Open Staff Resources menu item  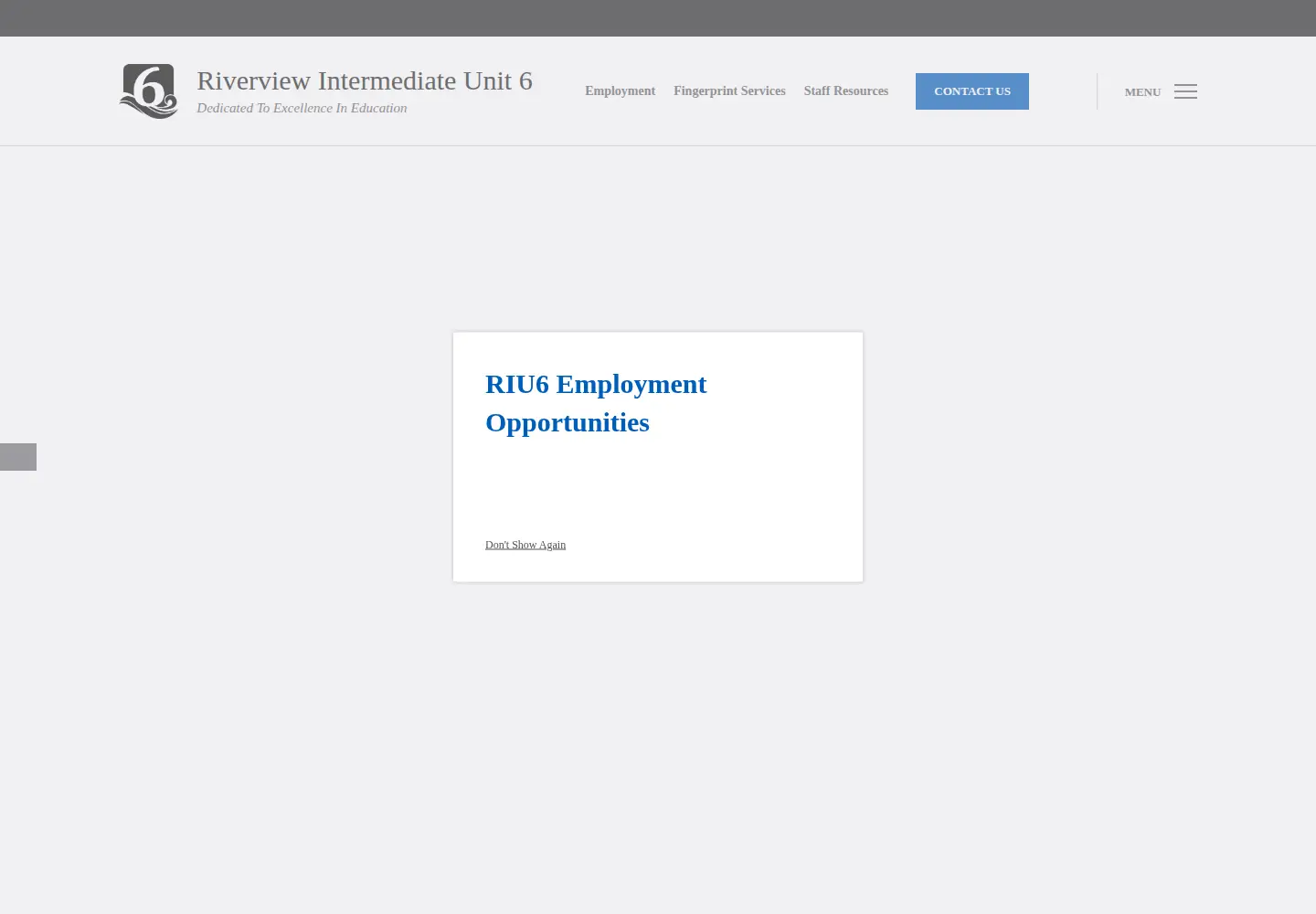click(846, 90)
